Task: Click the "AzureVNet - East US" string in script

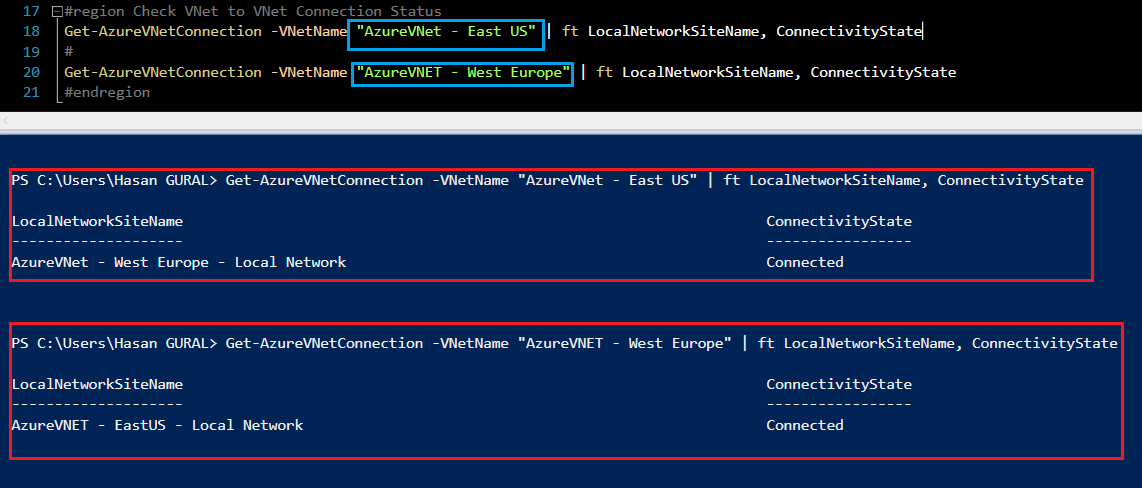Action: tap(446, 31)
